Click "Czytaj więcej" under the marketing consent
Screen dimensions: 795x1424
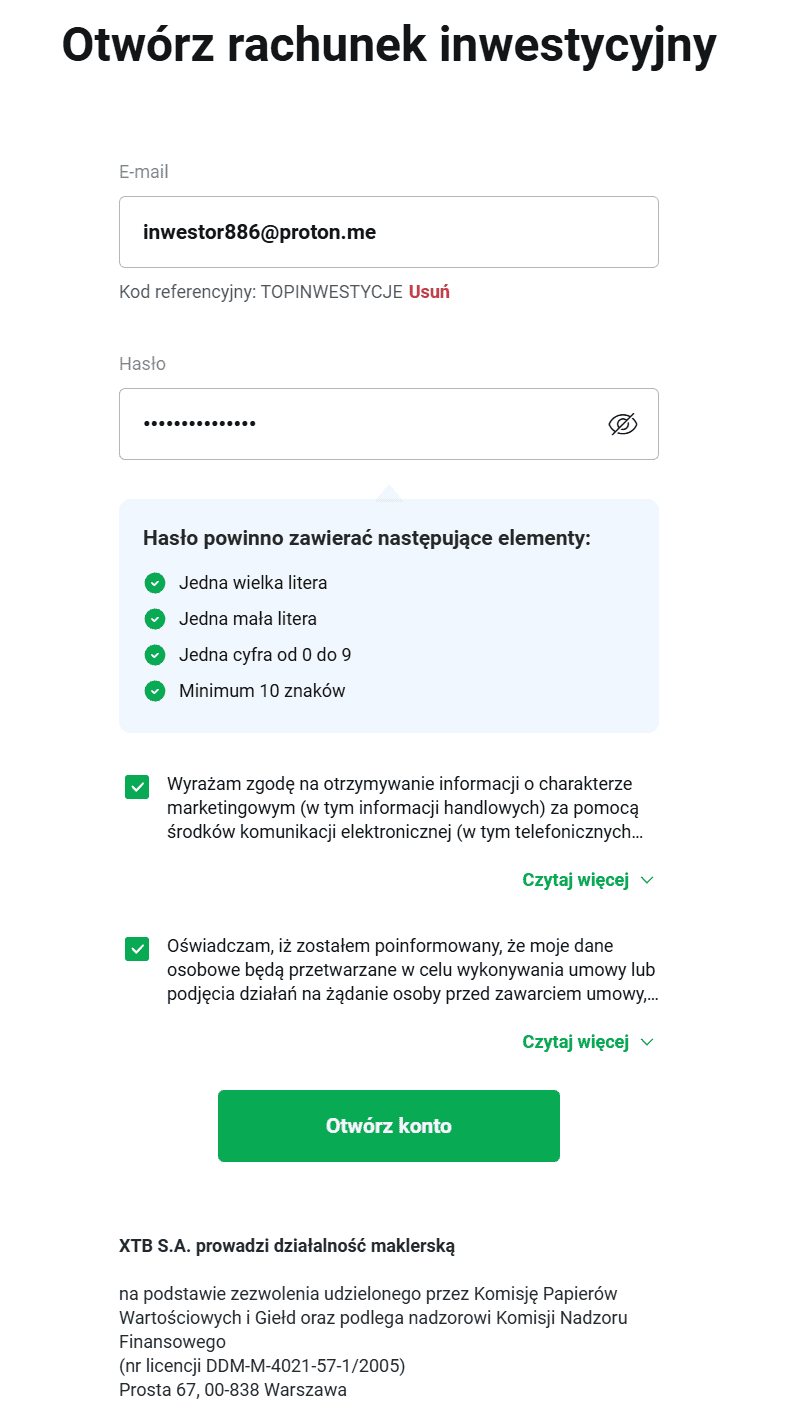[575, 881]
